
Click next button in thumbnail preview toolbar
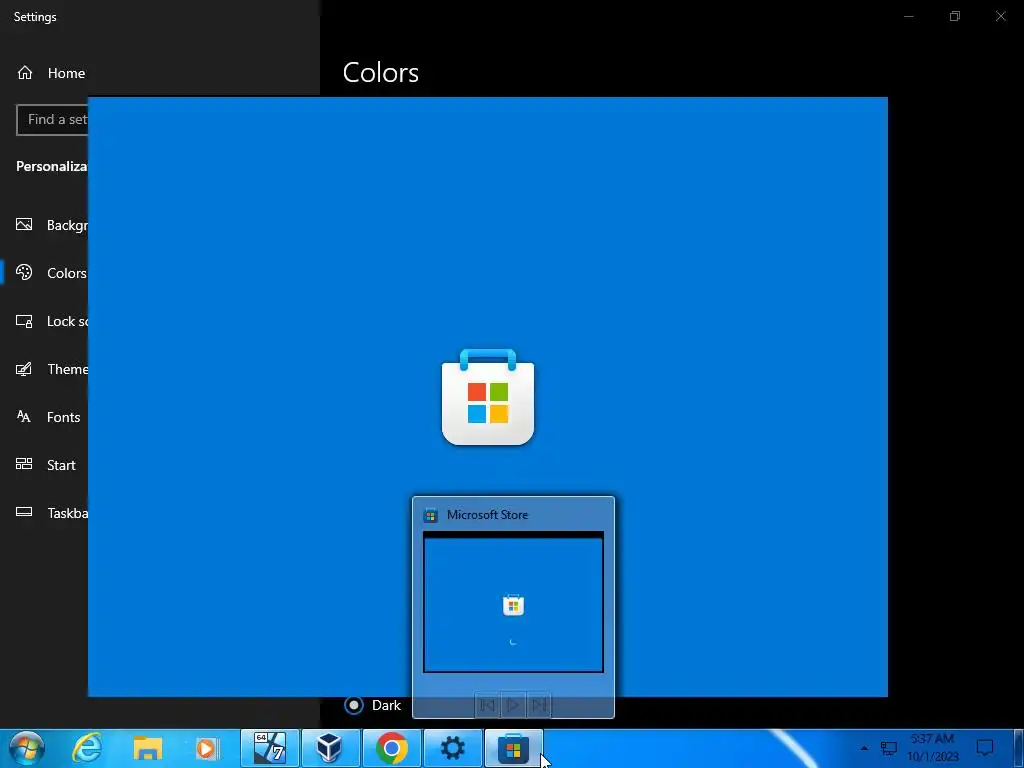click(x=539, y=705)
